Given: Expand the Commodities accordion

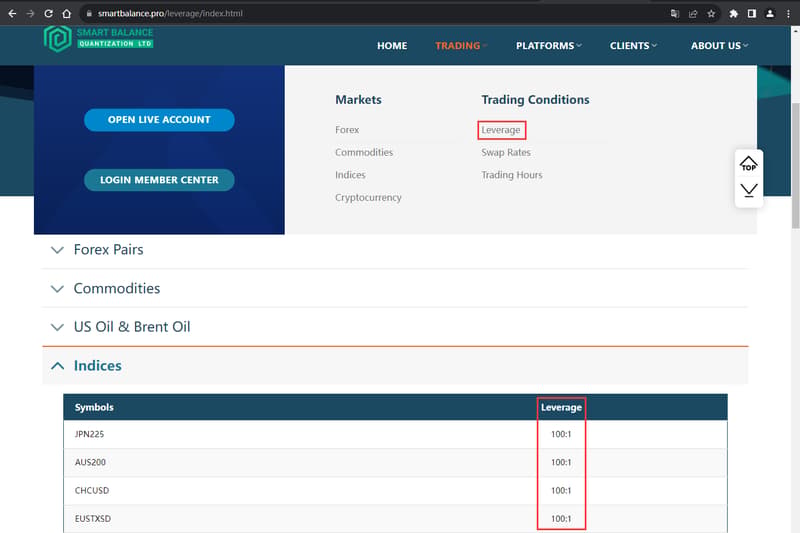Looking at the screenshot, I should 395,288.
